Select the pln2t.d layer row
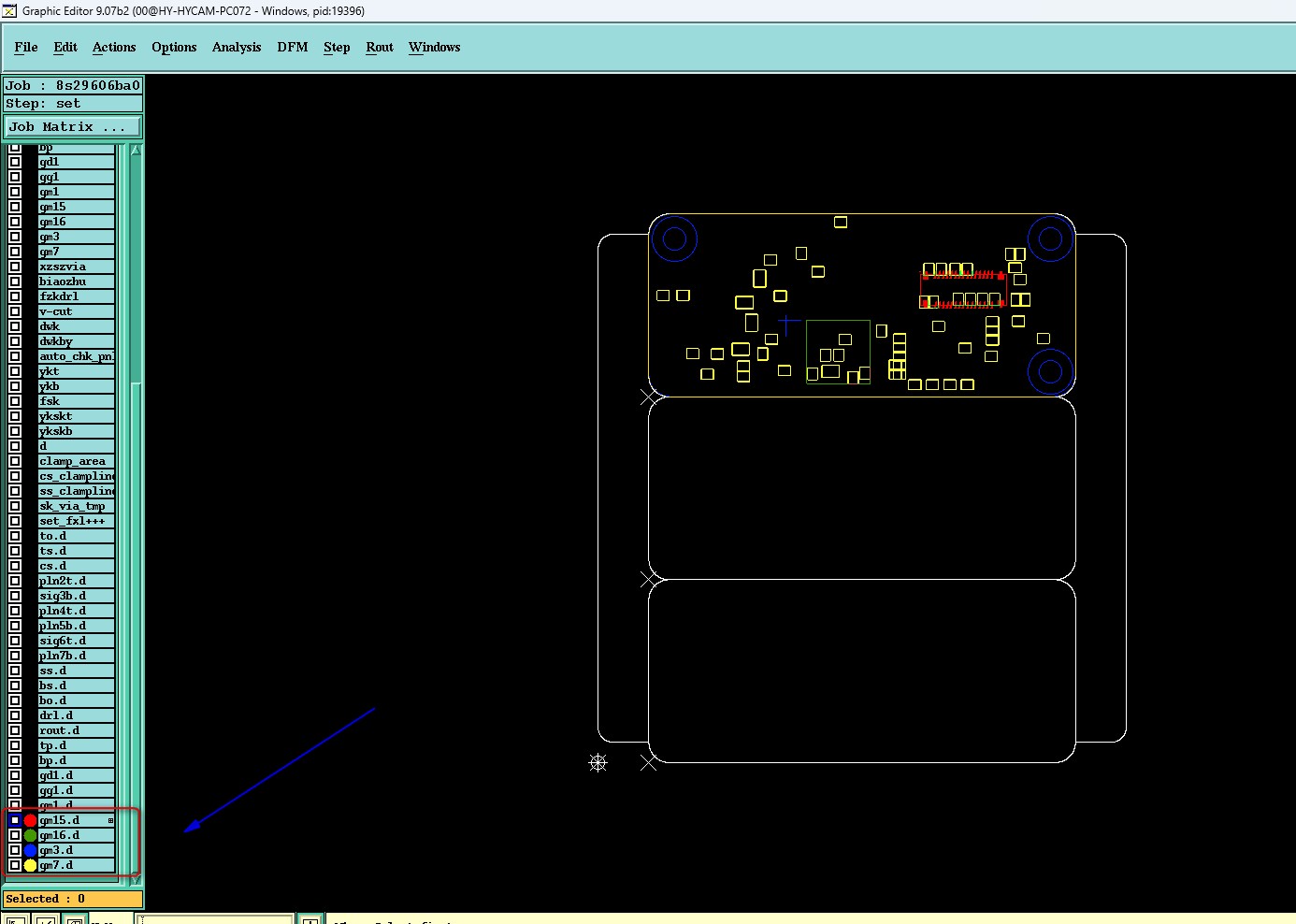 click(76, 581)
